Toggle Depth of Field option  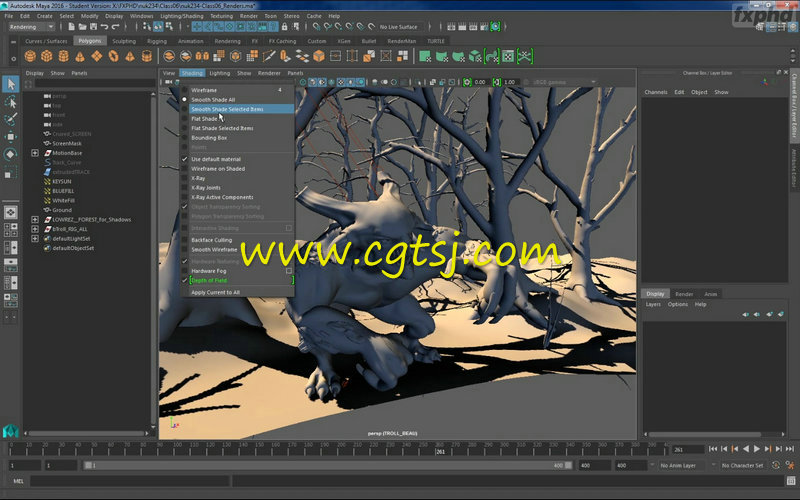(209, 280)
